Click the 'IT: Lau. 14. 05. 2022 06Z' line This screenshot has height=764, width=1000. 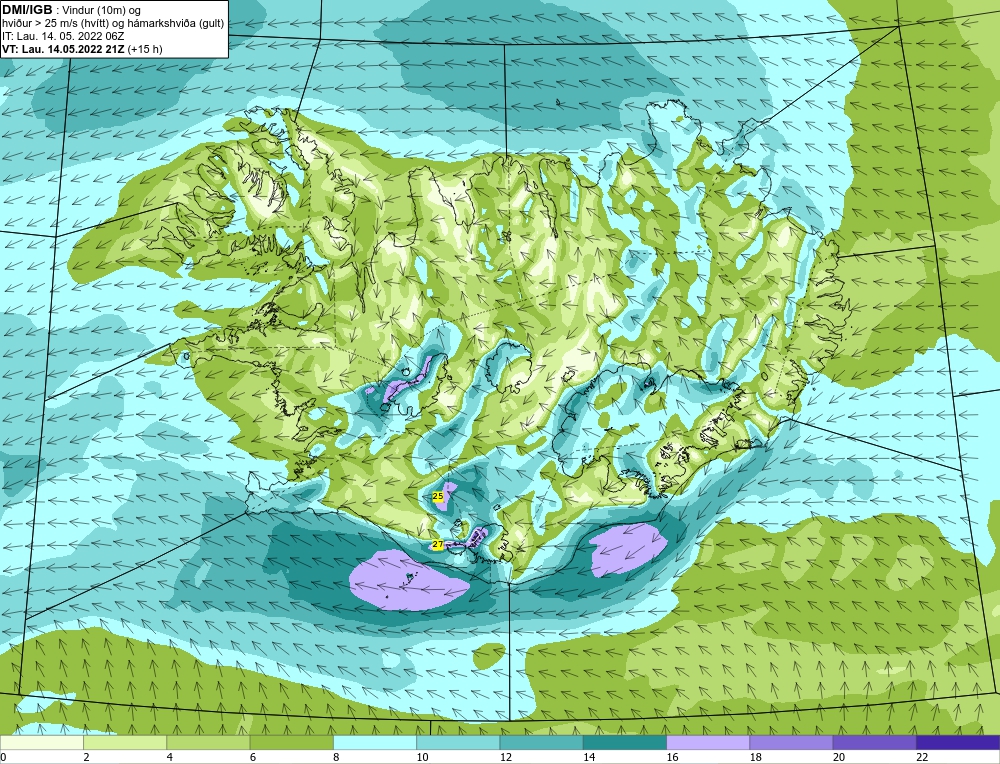(62, 36)
